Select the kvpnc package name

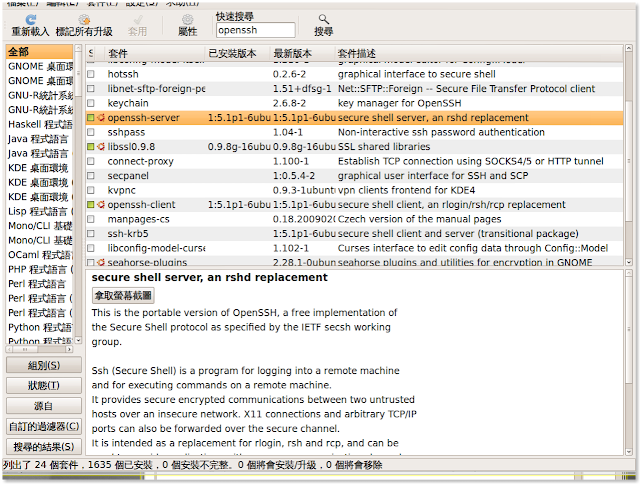click(x=121, y=190)
